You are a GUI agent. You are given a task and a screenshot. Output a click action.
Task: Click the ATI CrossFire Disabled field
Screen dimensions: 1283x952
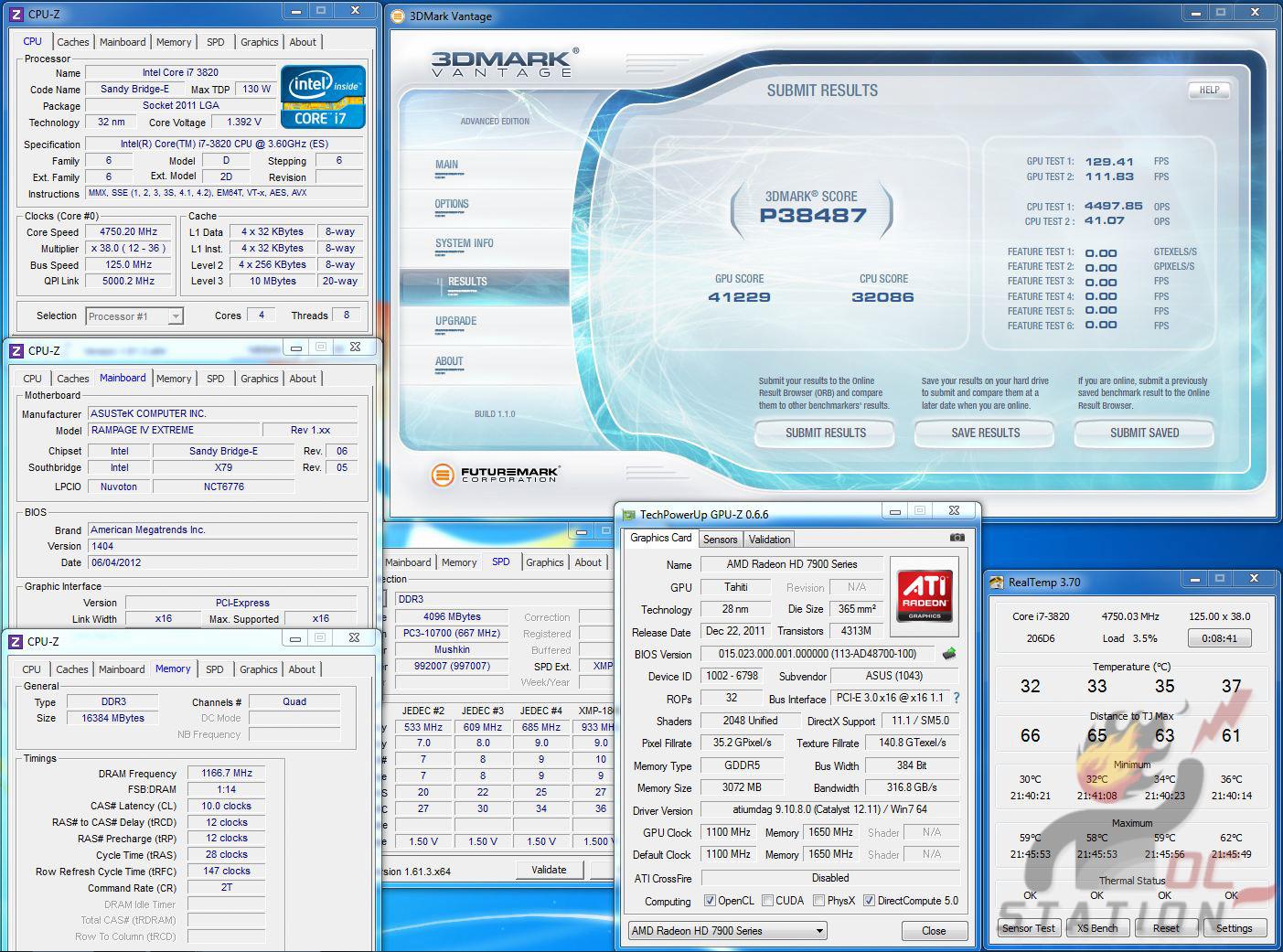(x=829, y=878)
